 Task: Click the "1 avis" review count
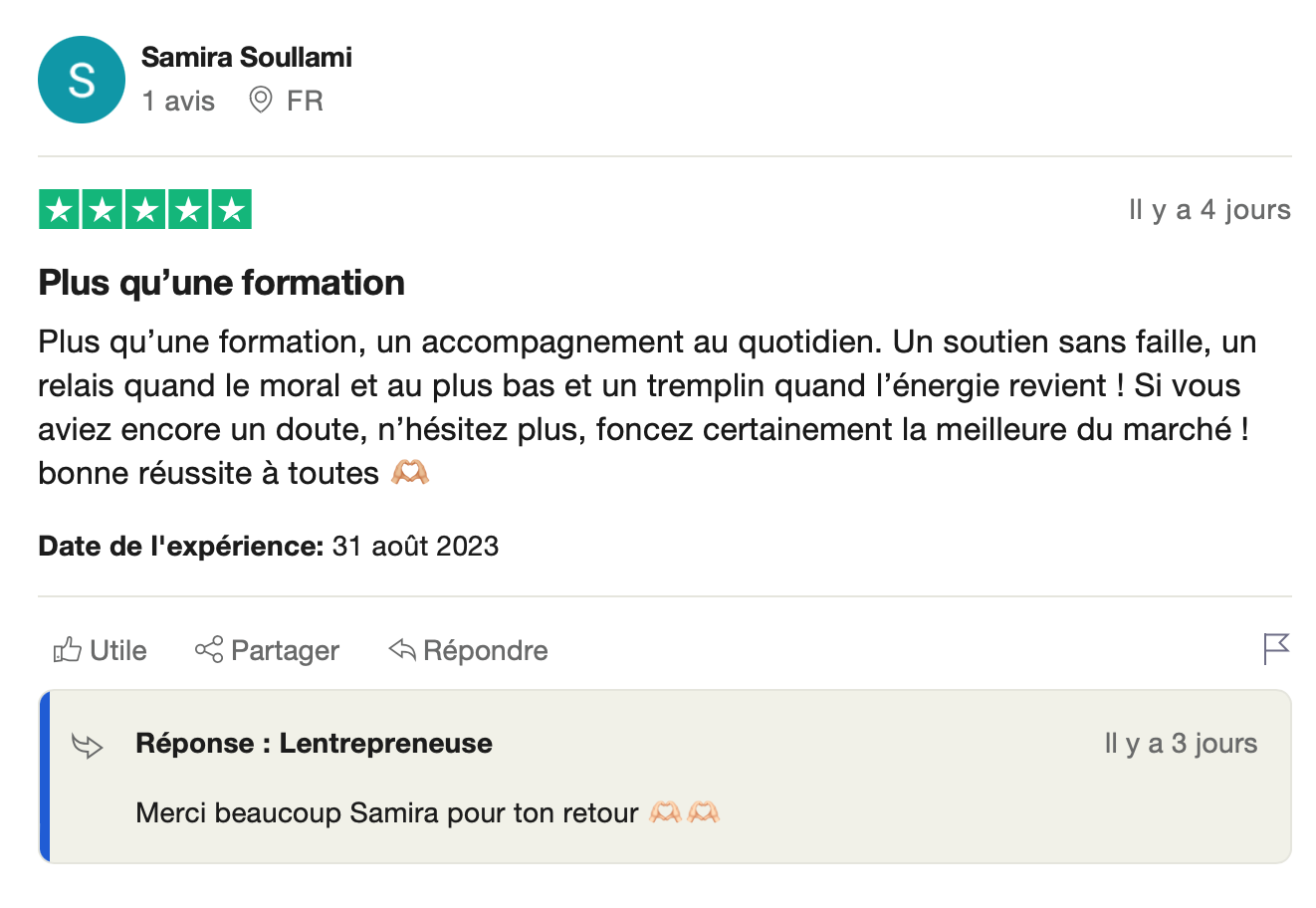click(x=178, y=101)
